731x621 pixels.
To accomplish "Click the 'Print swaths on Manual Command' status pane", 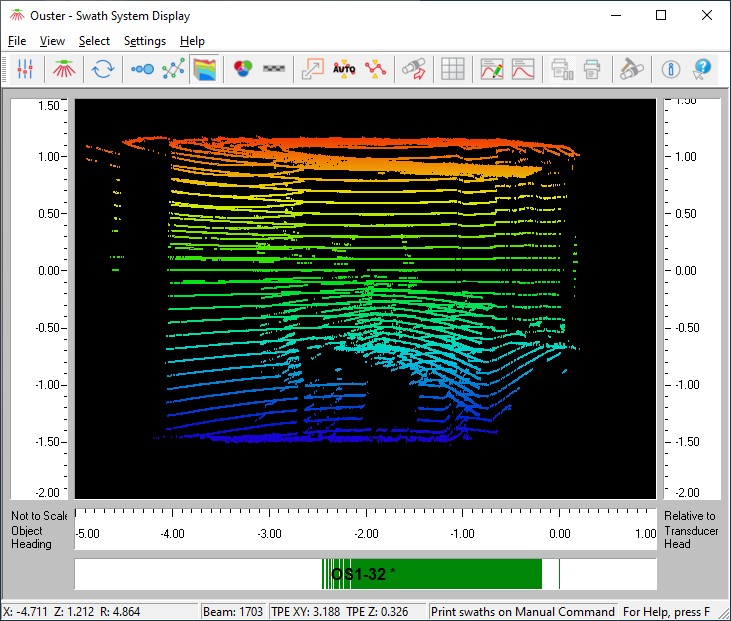I will (x=522, y=611).
